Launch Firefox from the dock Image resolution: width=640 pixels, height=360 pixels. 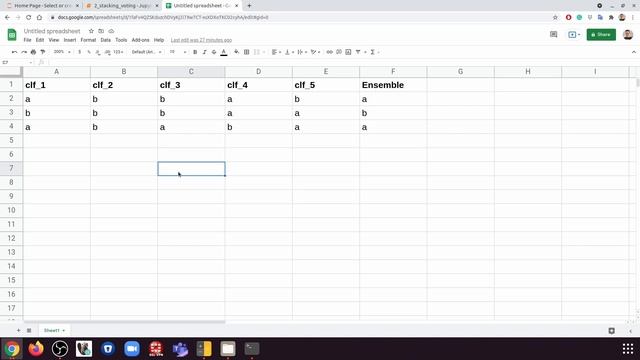(x=36, y=349)
